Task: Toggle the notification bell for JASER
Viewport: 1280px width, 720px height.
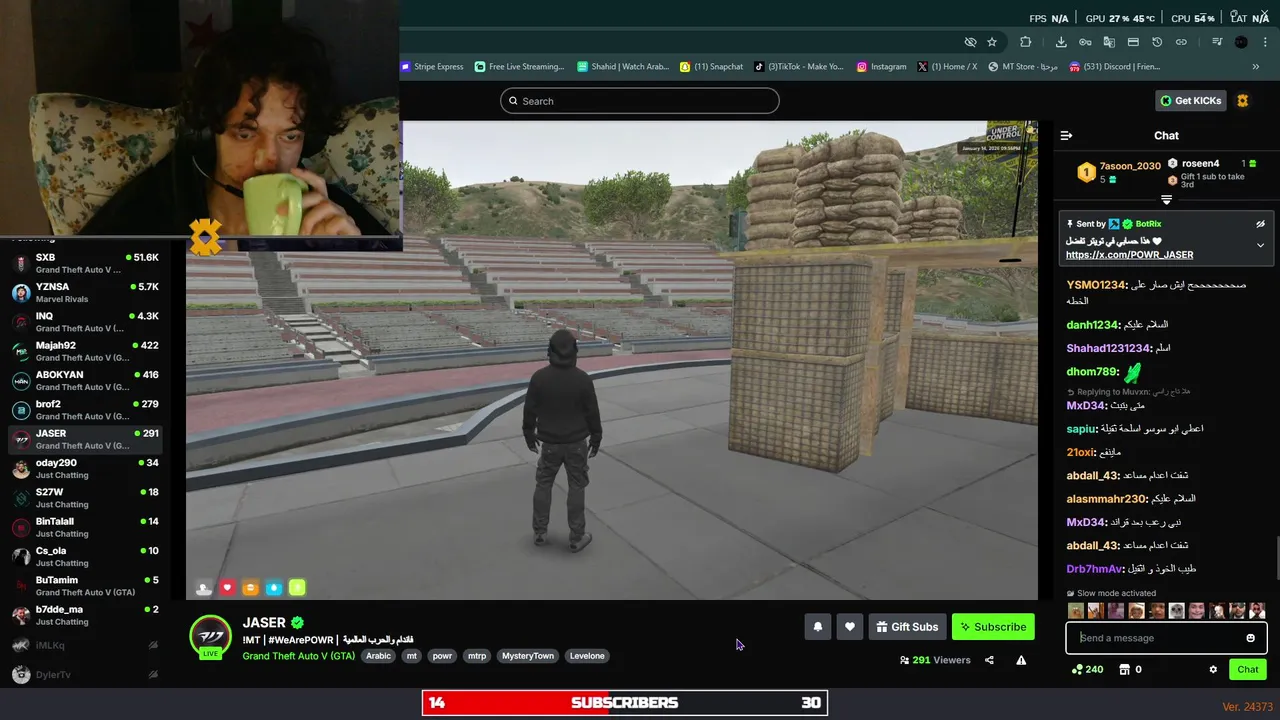Action: 817,627
